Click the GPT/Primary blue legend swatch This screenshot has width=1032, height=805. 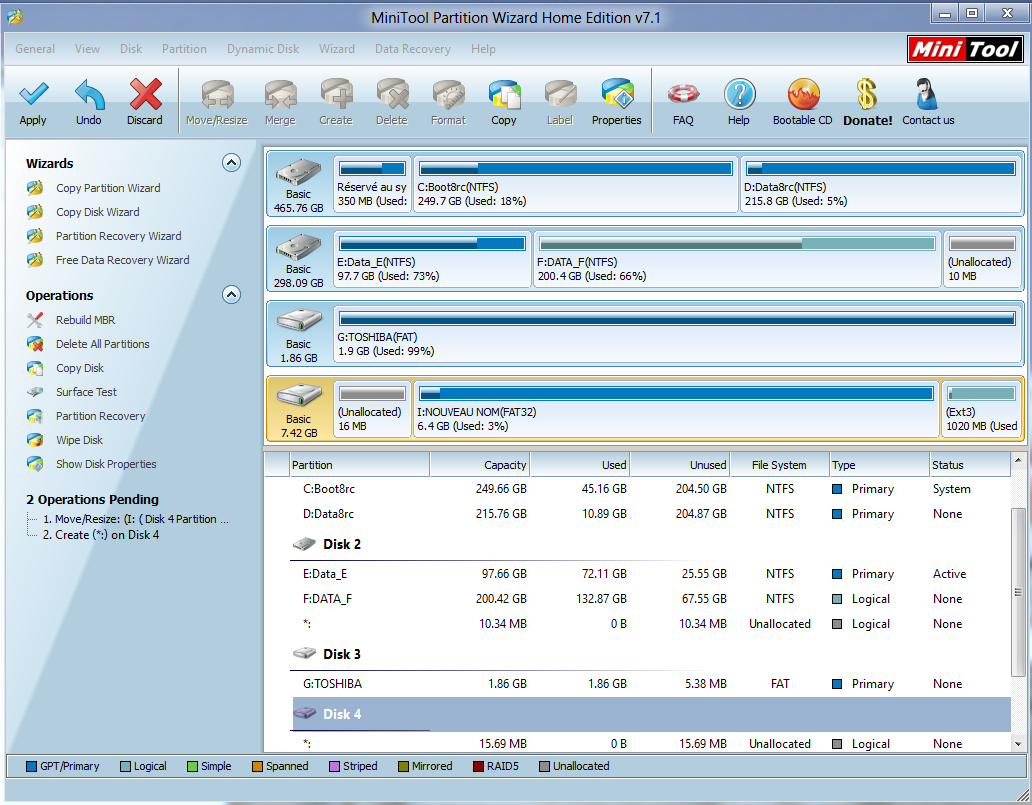[31, 766]
